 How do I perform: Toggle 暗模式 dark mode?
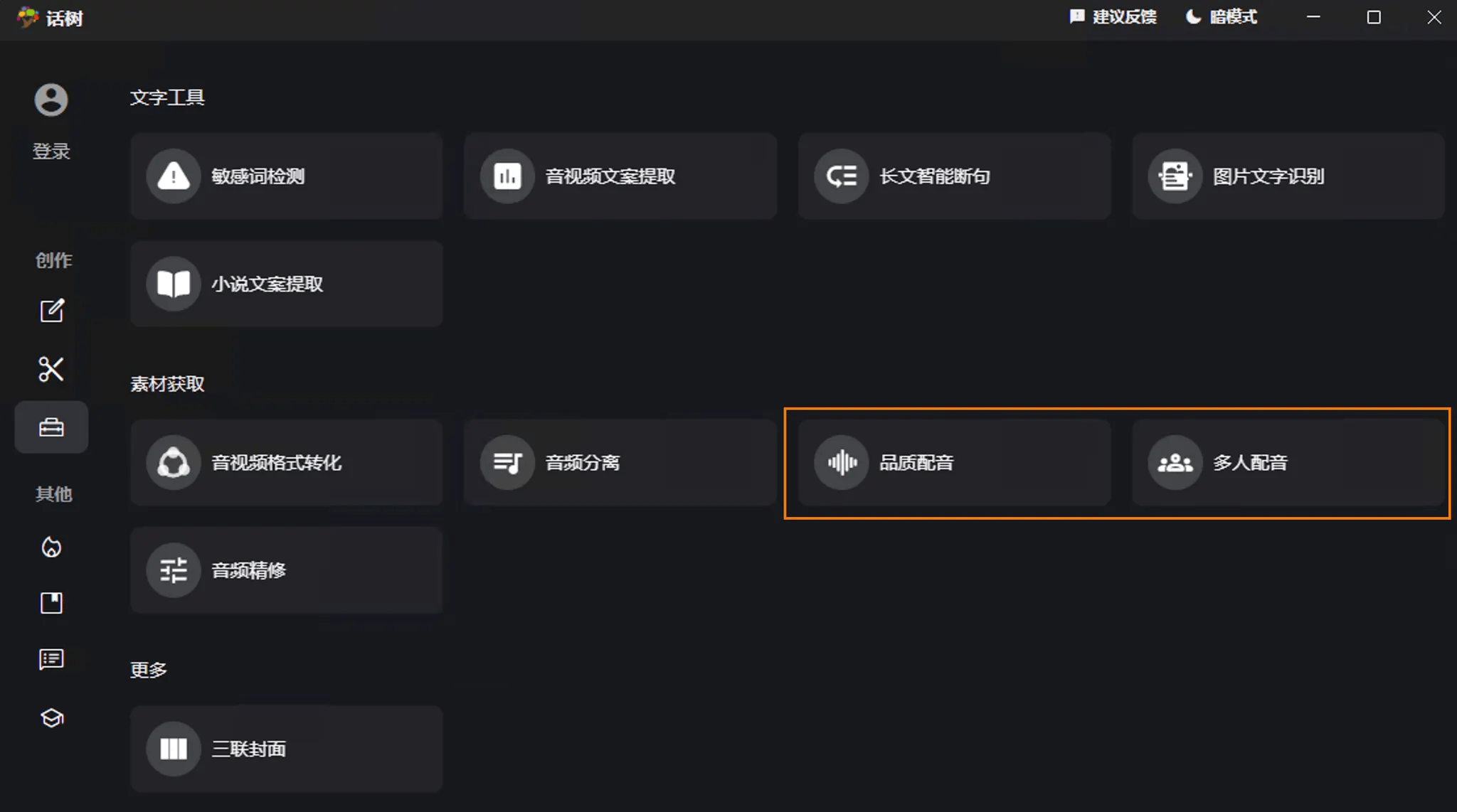(x=1222, y=17)
